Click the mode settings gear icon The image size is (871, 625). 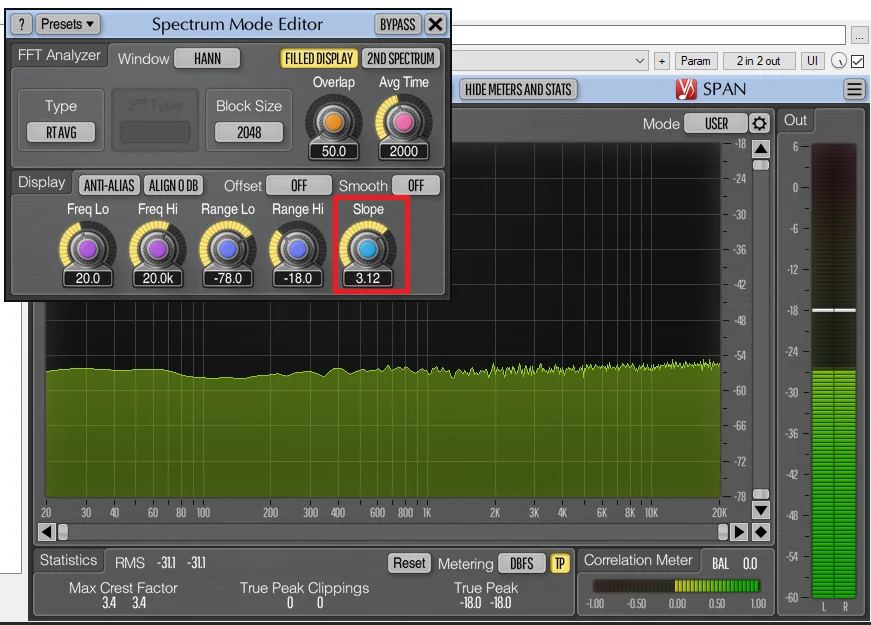click(760, 124)
